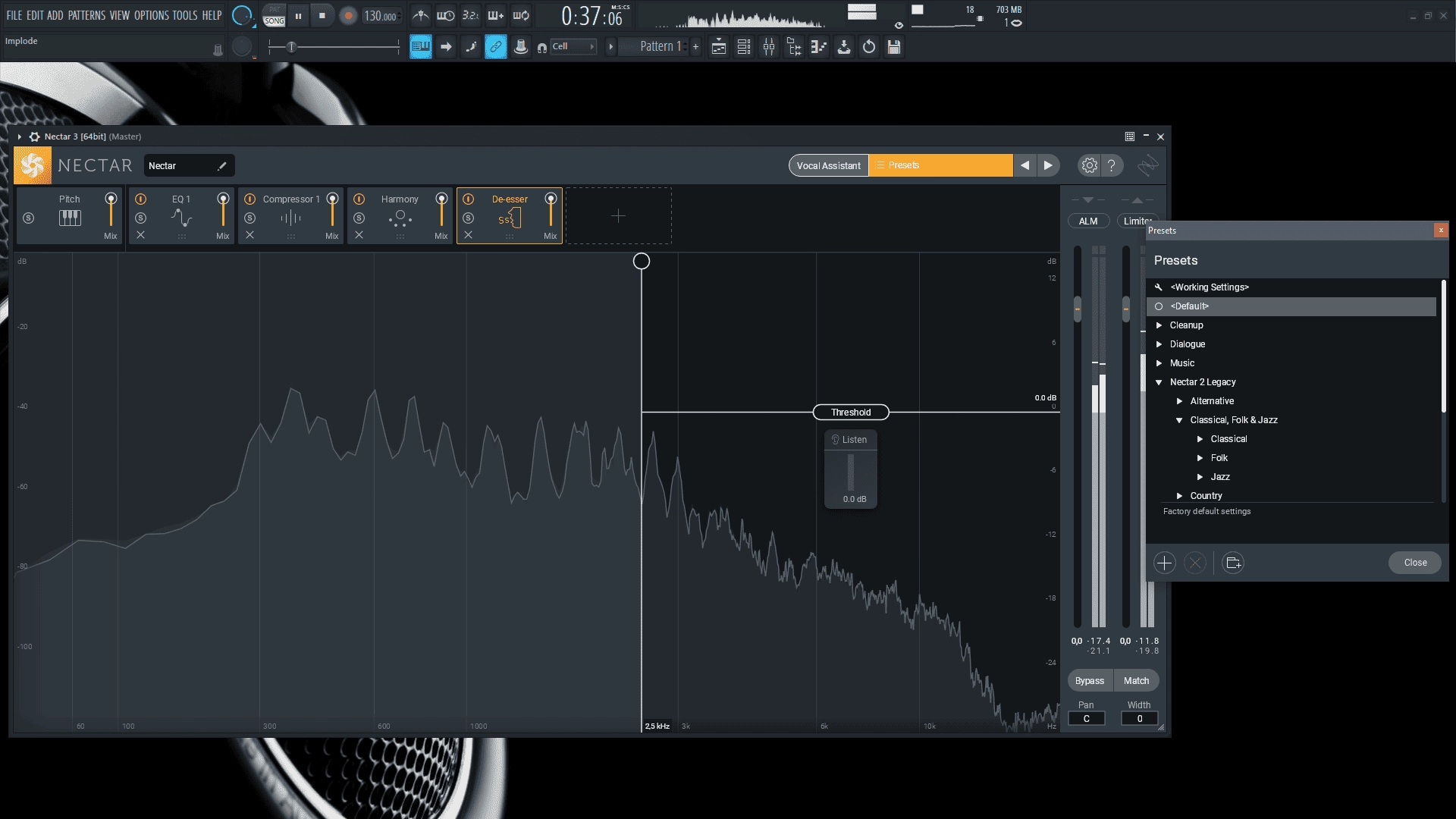The image size is (1456, 819).
Task: Remove the De-esser module with its X
Action: [x=468, y=235]
